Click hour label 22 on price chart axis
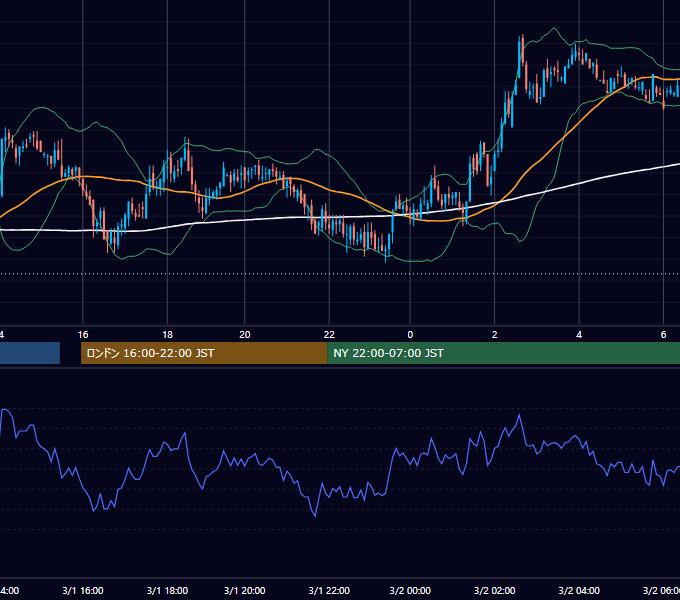The image size is (680, 600). click(x=329, y=335)
